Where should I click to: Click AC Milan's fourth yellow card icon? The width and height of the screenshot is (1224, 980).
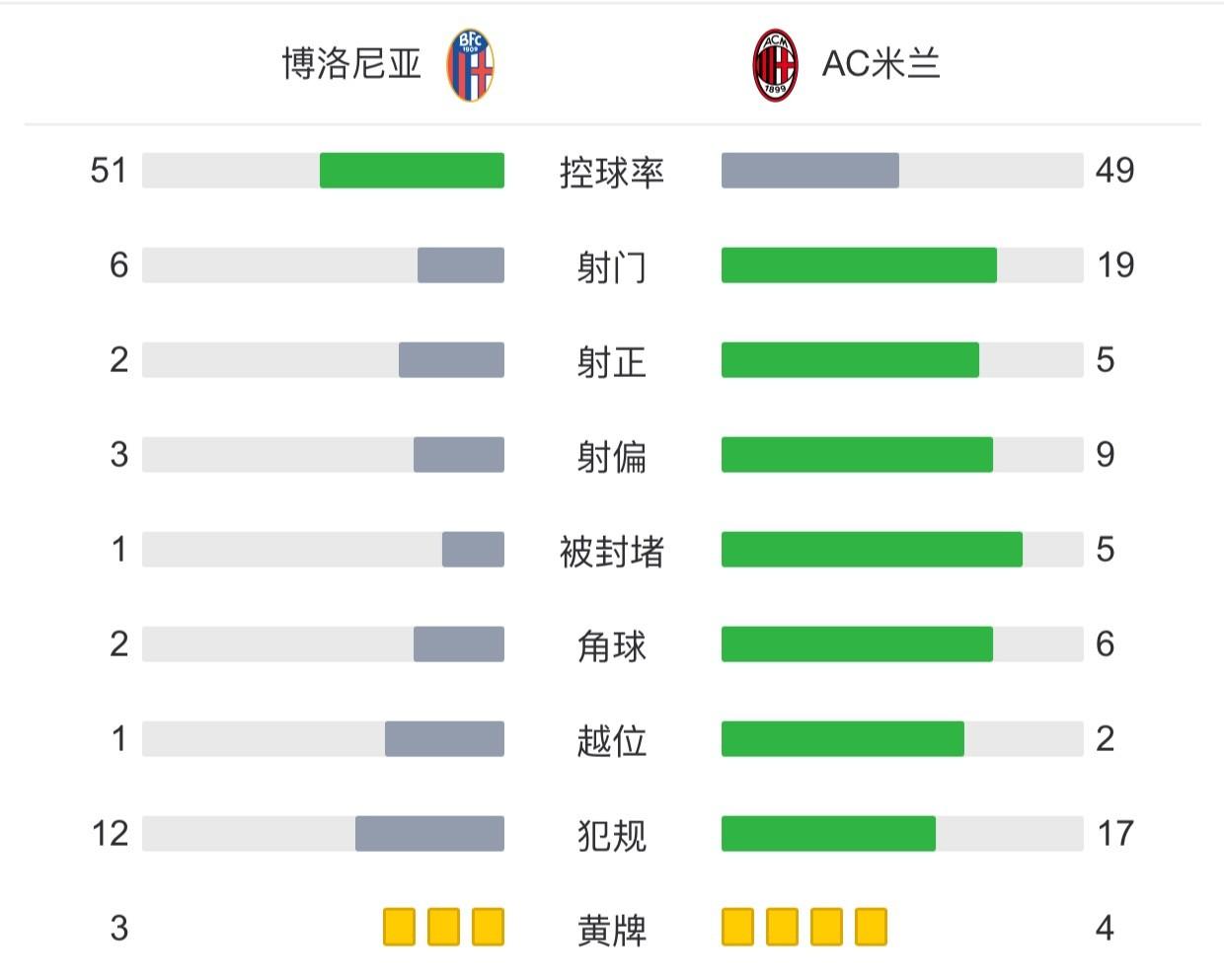click(x=871, y=928)
